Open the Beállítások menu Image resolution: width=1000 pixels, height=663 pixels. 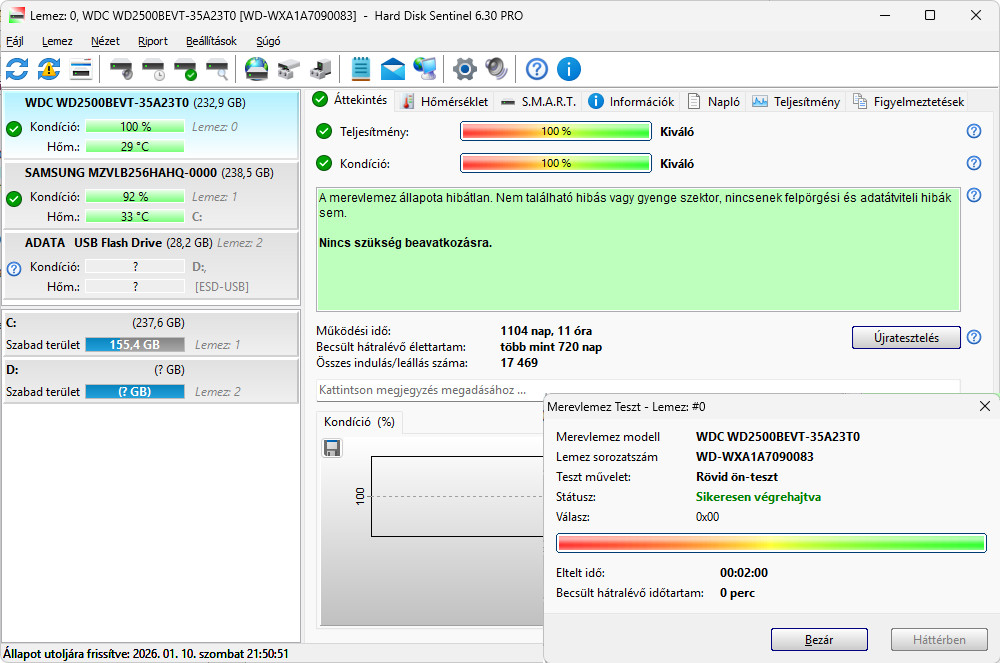211,41
